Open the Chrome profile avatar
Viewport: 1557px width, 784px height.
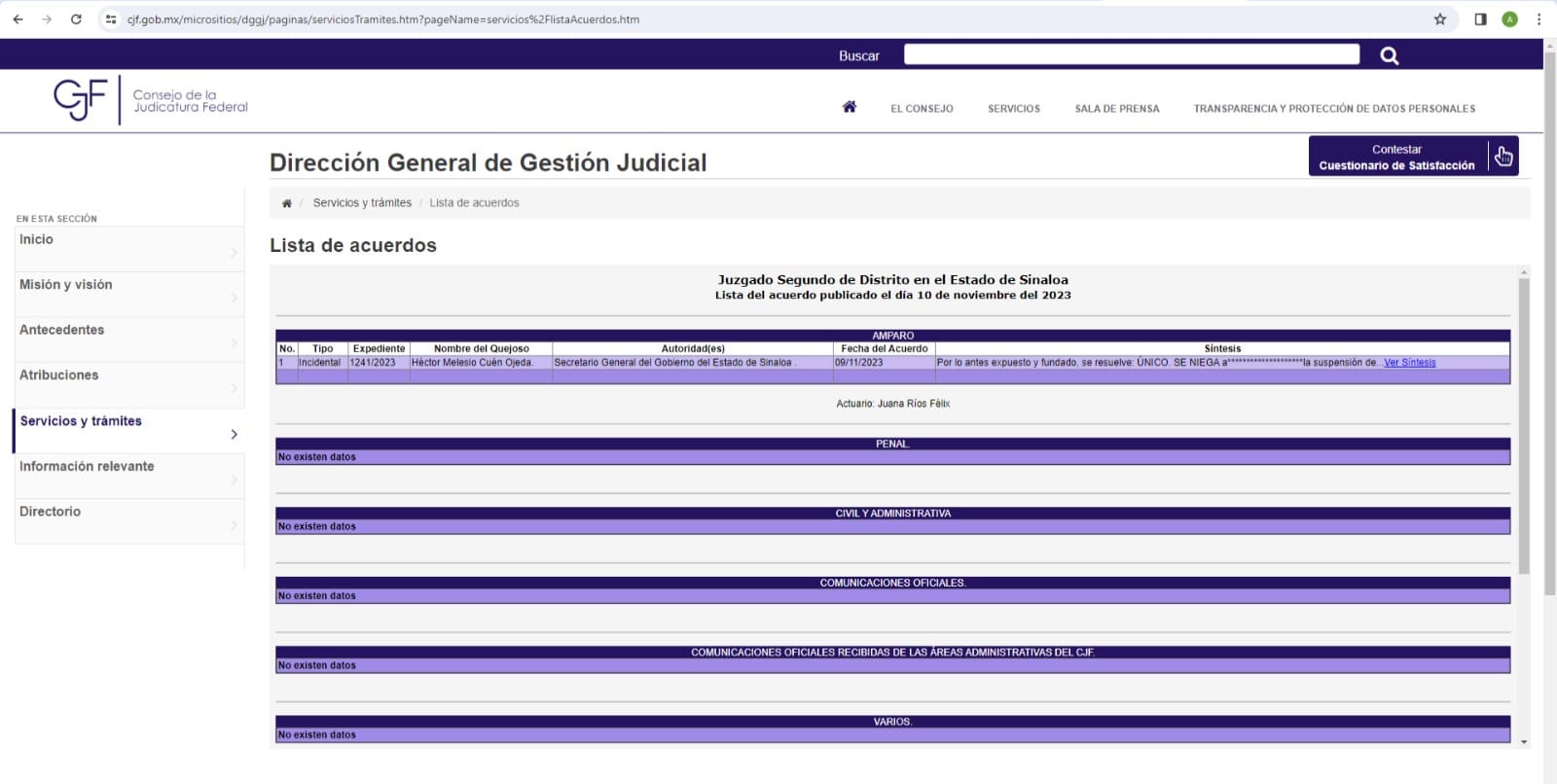[x=1509, y=19]
